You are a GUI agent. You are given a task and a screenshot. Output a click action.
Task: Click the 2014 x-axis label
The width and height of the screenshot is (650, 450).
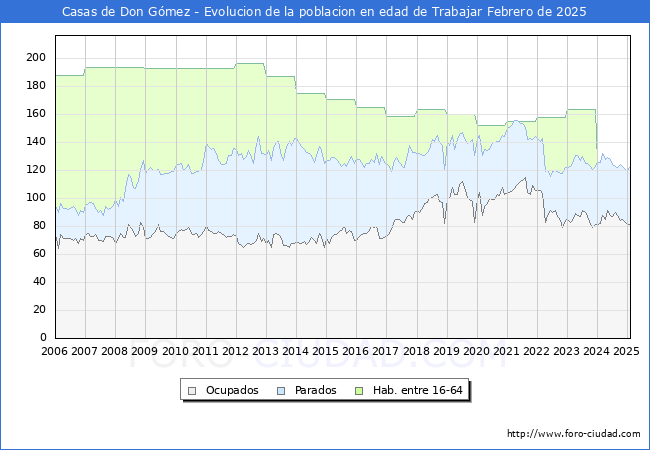[295, 351]
